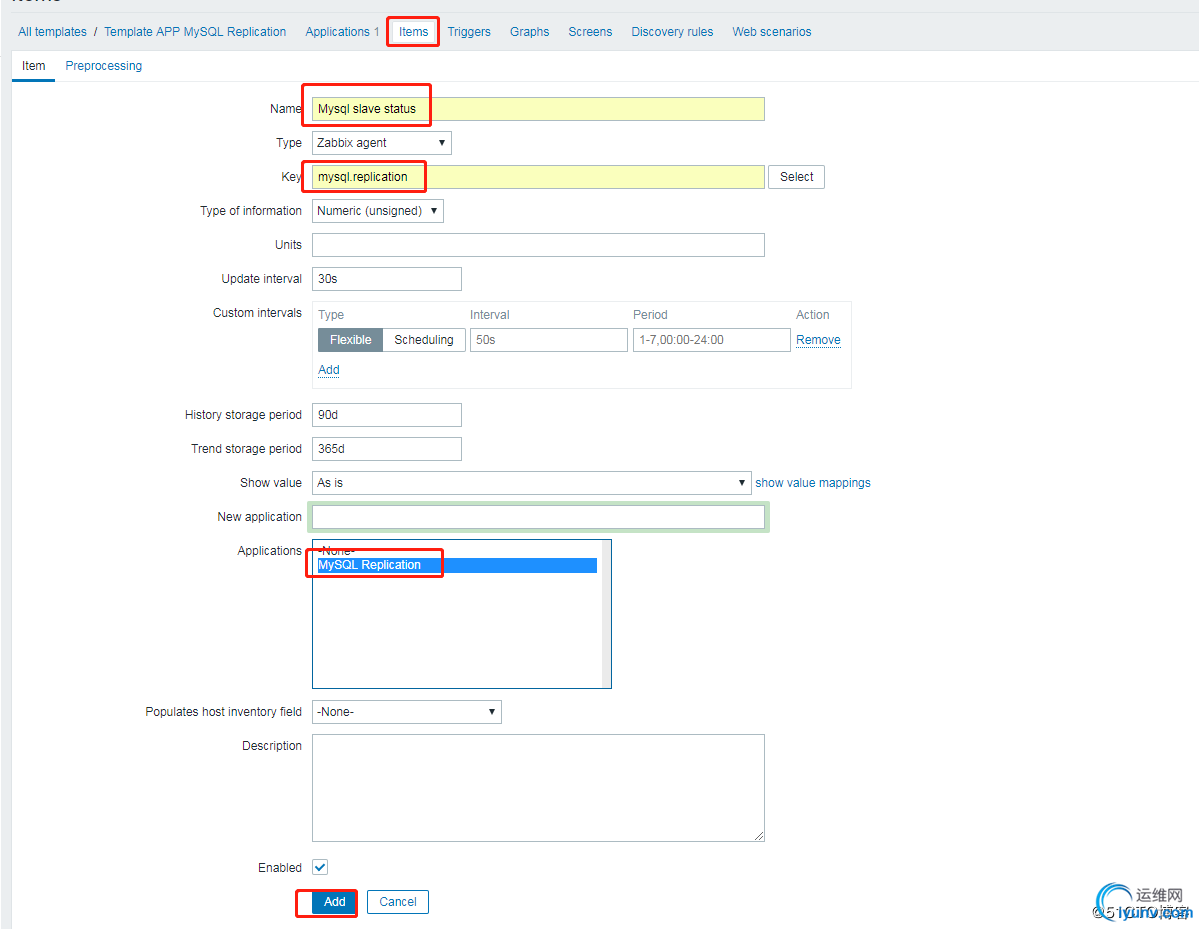Open Template APP MySQL Replication link
The width and height of the screenshot is (1199, 929).
point(195,31)
